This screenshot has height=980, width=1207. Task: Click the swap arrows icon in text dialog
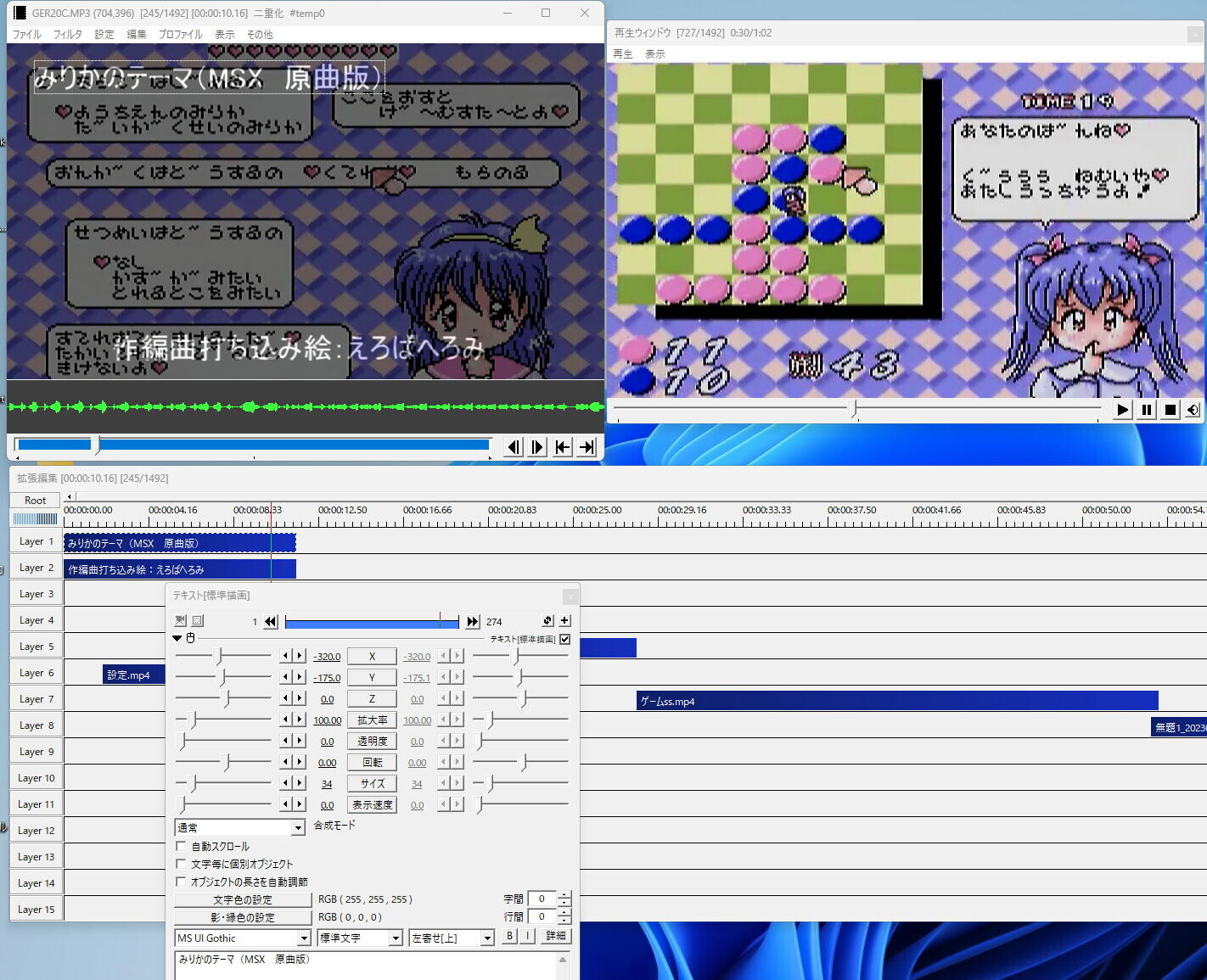click(547, 621)
